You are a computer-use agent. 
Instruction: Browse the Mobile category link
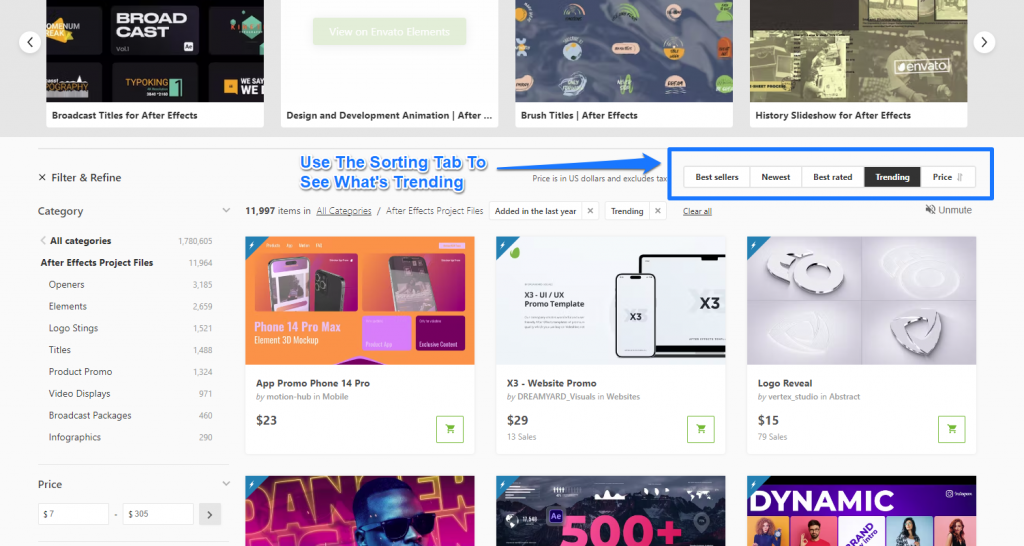pyautogui.click(x=335, y=396)
